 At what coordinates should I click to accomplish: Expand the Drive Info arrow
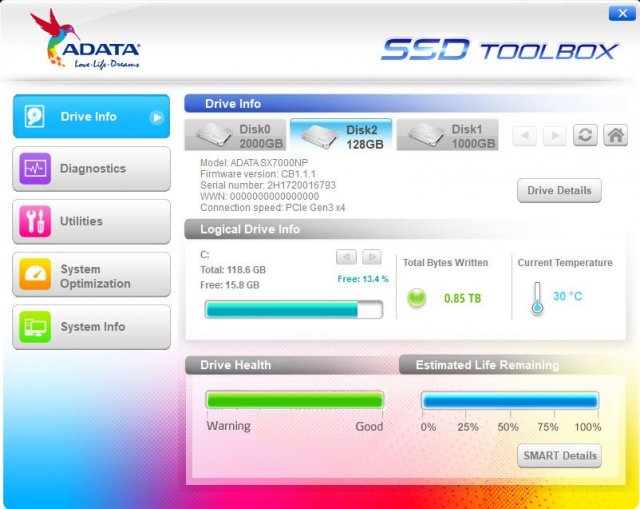[x=156, y=117]
